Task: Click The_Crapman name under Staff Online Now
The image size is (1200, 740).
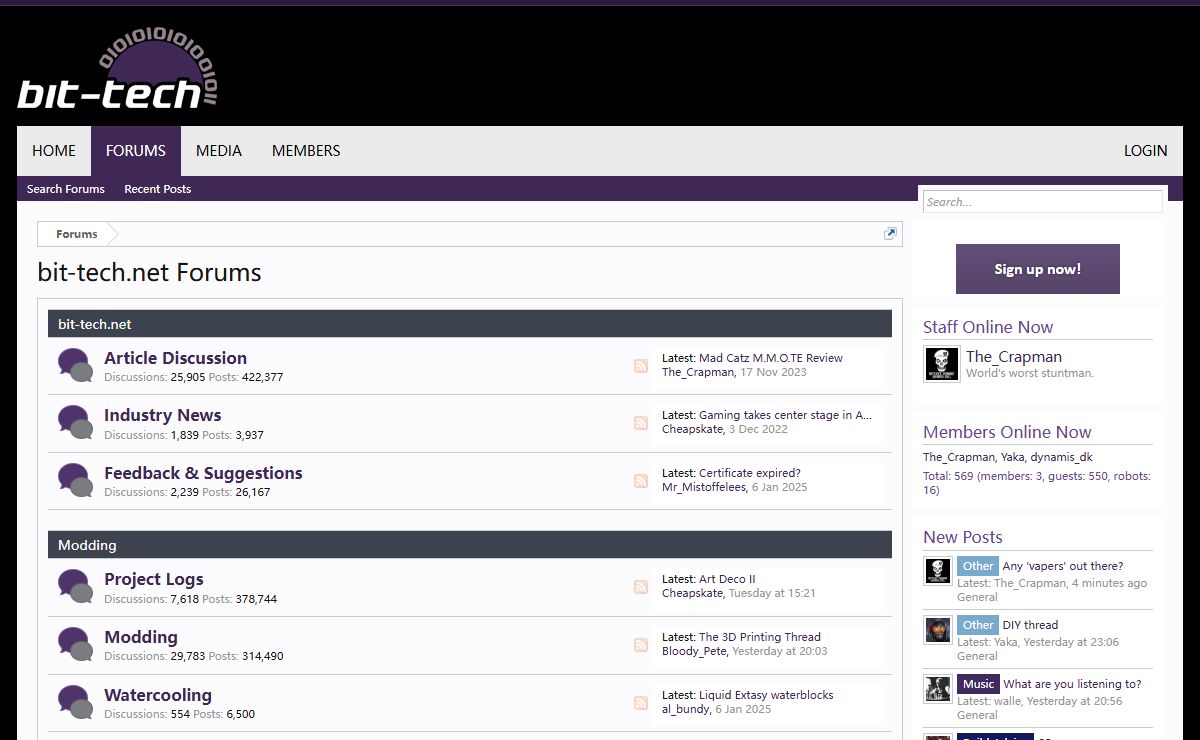Action: tap(1014, 357)
